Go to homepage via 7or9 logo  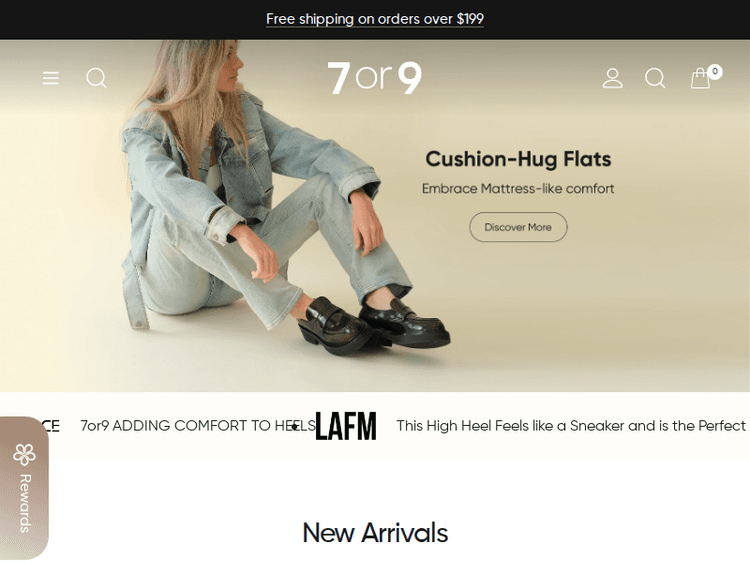pyautogui.click(x=375, y=77)
